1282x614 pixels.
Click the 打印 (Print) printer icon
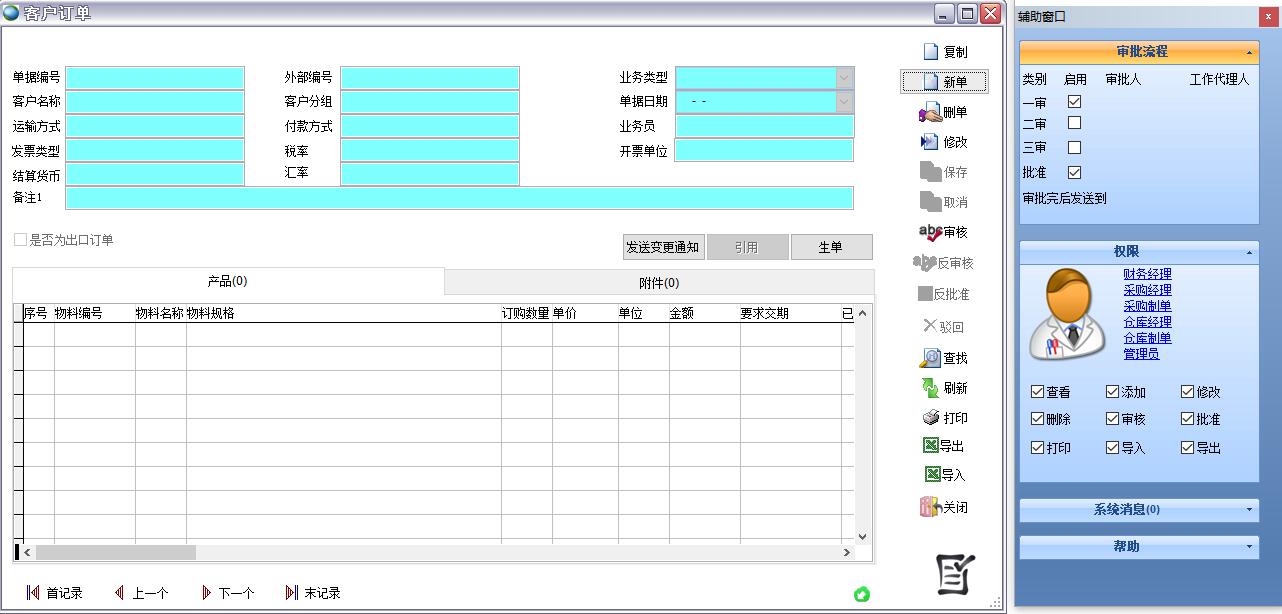(x=930, y=418)
